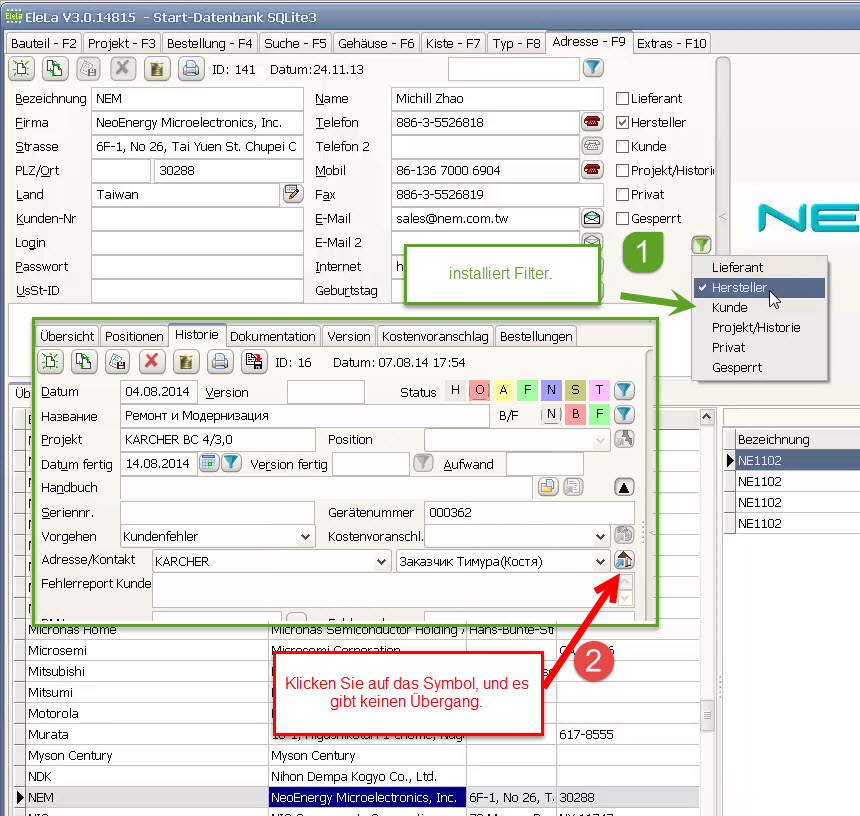Choose Lieferant in the filter popup menu
This screenshot has height=816, width=860.
[759, 268]
